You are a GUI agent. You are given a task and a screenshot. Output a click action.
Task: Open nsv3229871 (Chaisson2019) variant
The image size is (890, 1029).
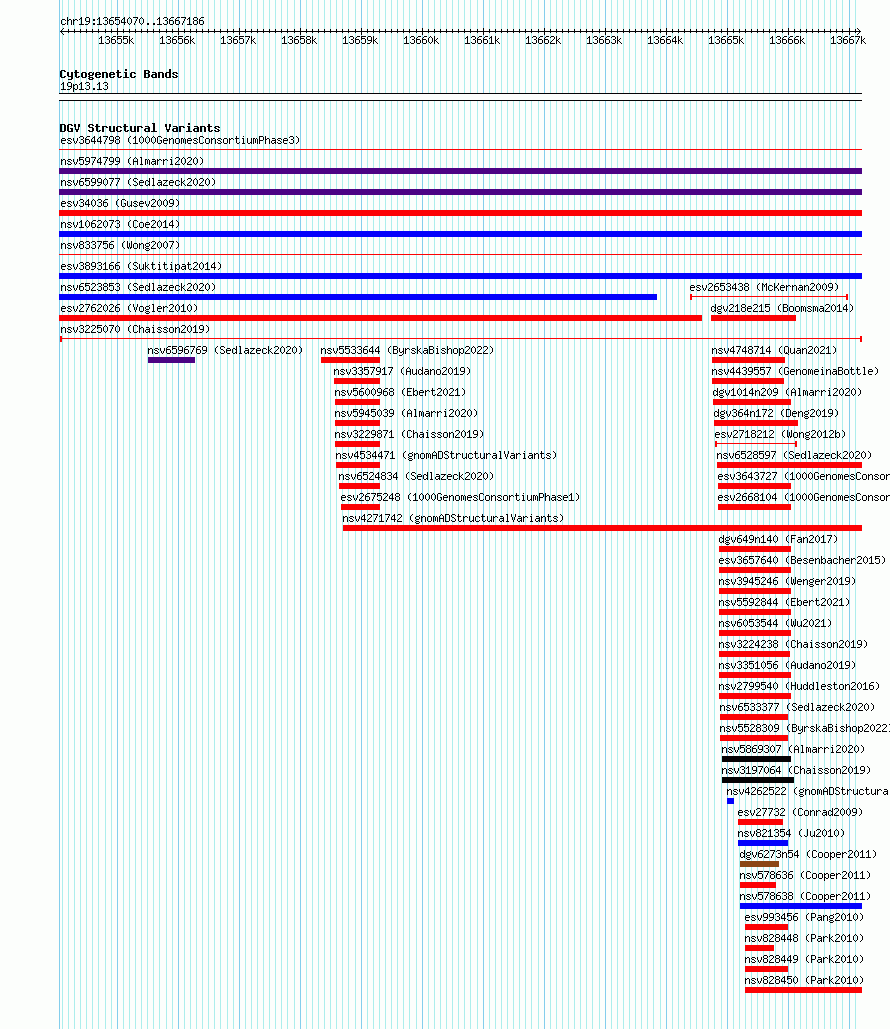pos(410,434)
